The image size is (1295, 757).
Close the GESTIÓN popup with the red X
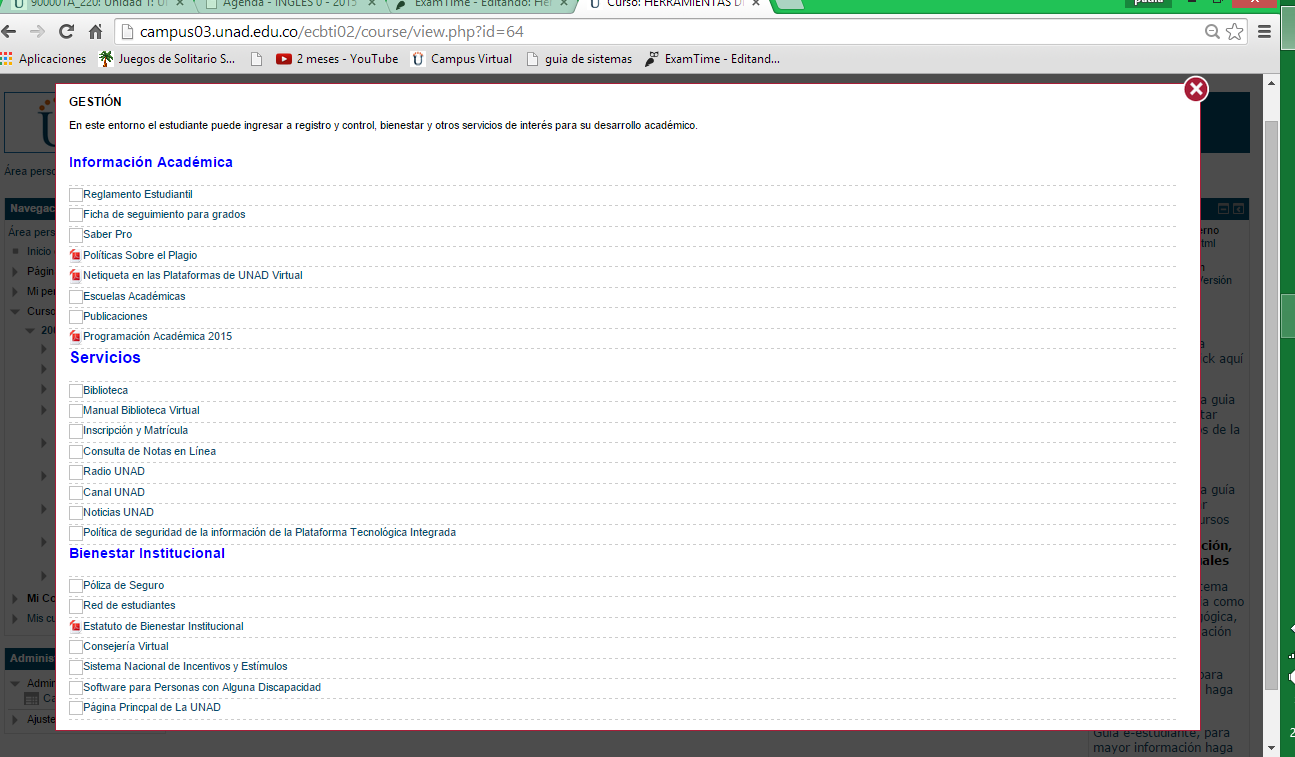[x=1195, y=90]
